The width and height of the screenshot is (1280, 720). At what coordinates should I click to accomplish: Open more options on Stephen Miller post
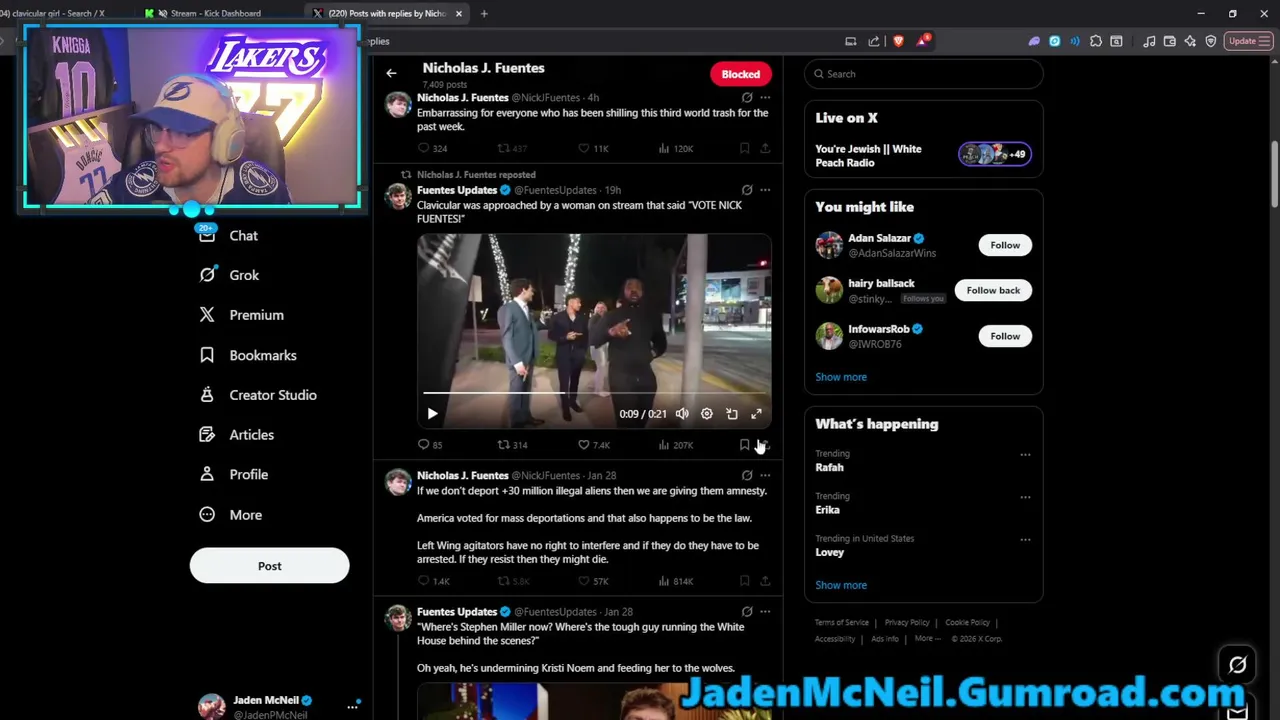[765, 612]
